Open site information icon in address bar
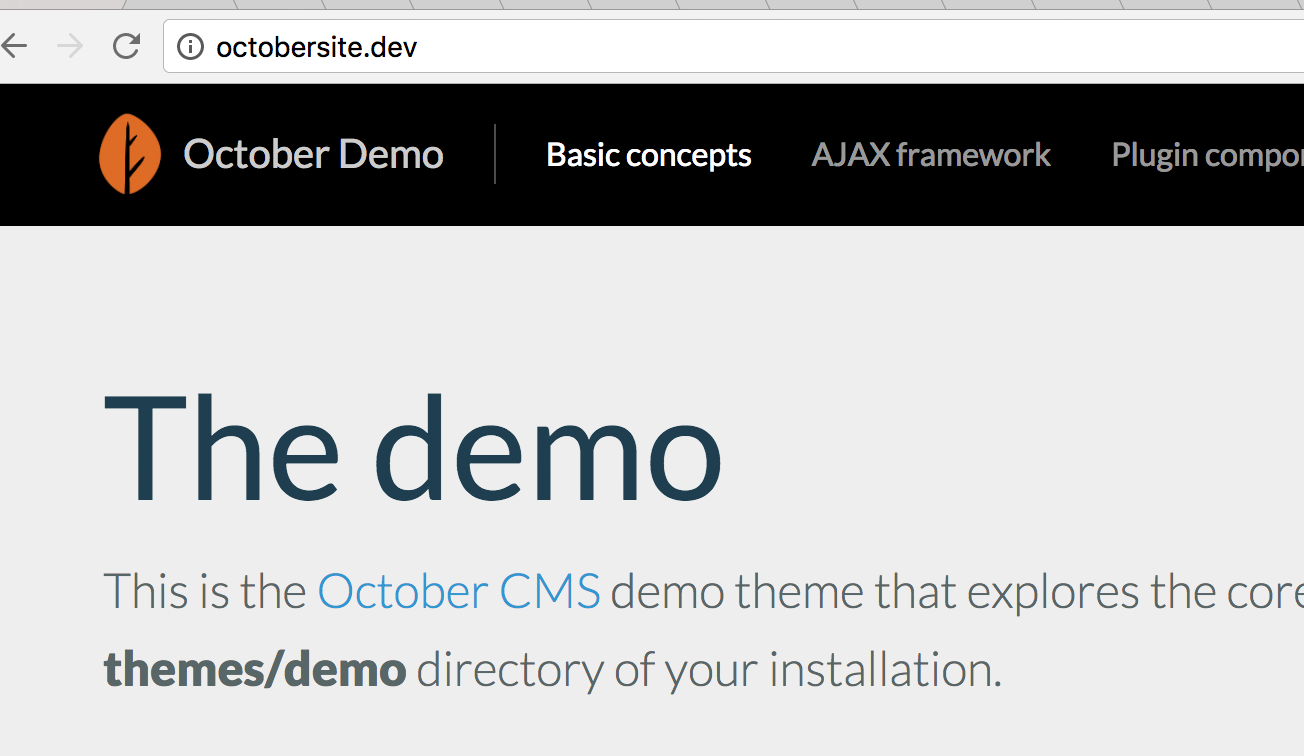Viewport: 1304px width, 756px height. coord(190,46)
